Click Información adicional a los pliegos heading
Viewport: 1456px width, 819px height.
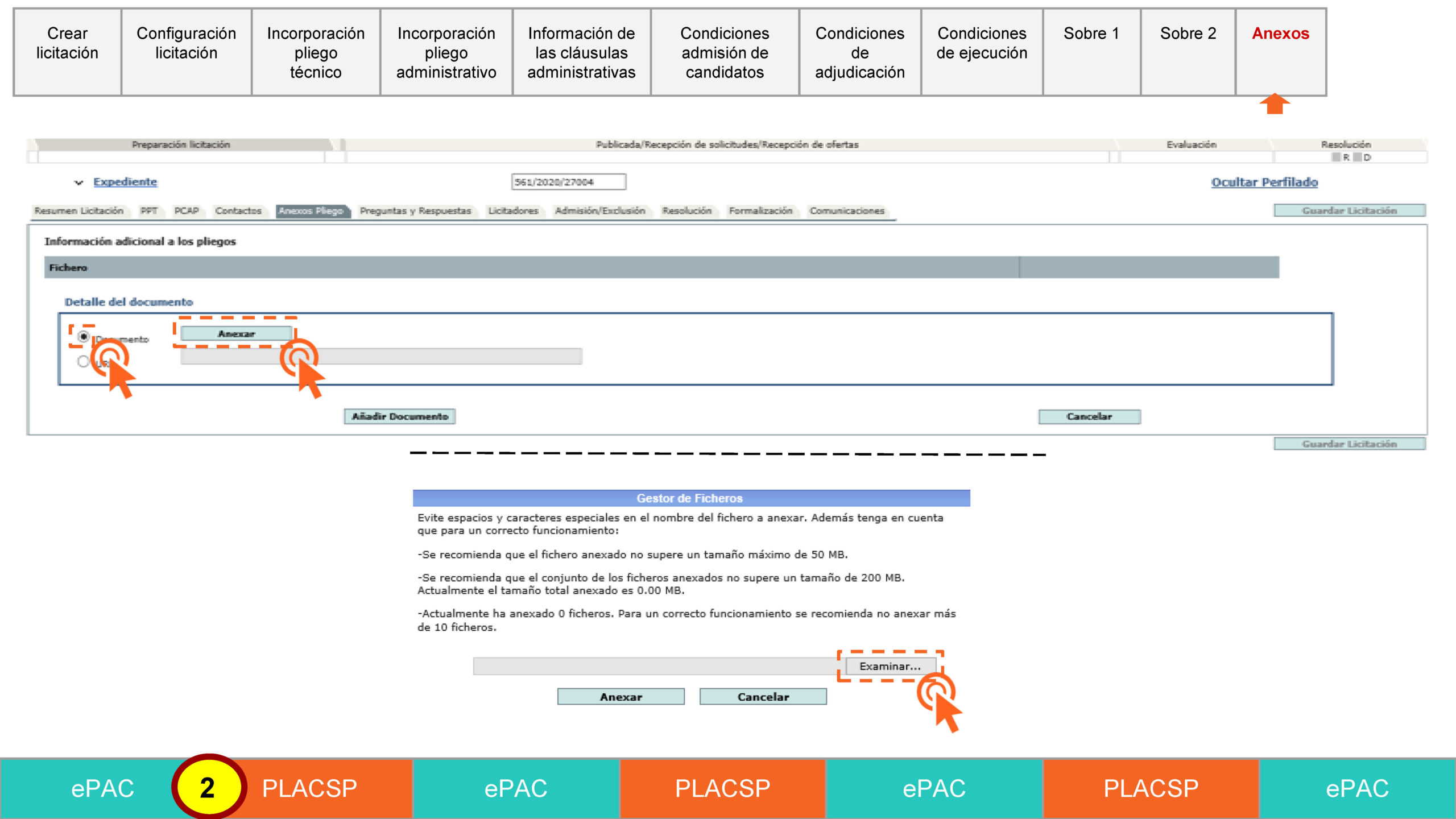[x=140, y=242]
